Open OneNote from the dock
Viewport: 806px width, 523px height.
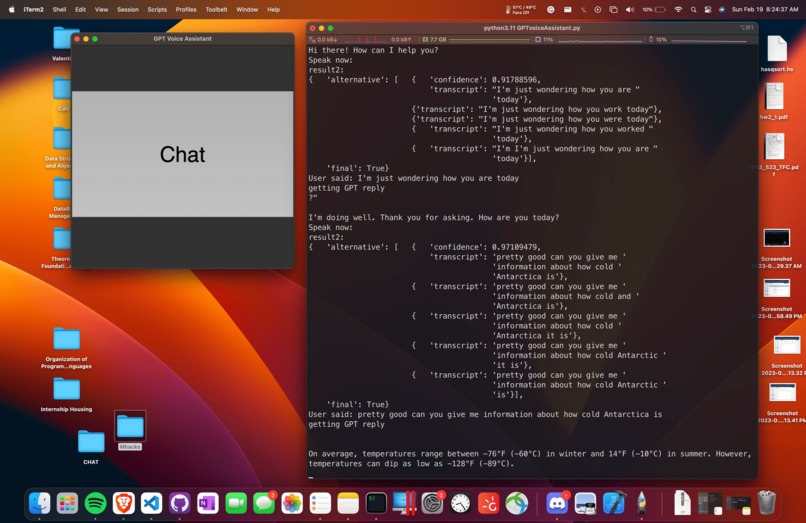tap(208, 503)
